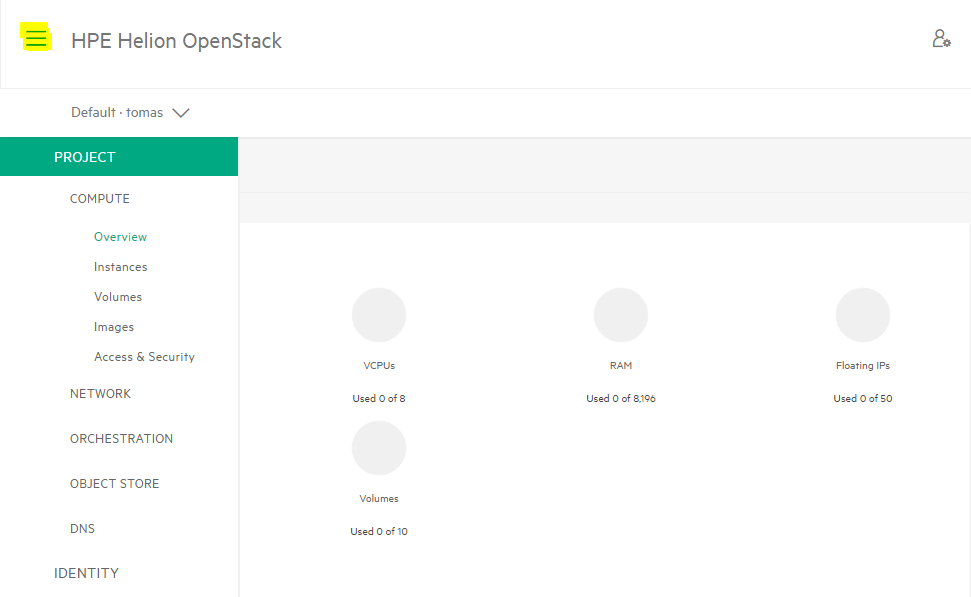Open the Overview page link

tap(120, 237)
